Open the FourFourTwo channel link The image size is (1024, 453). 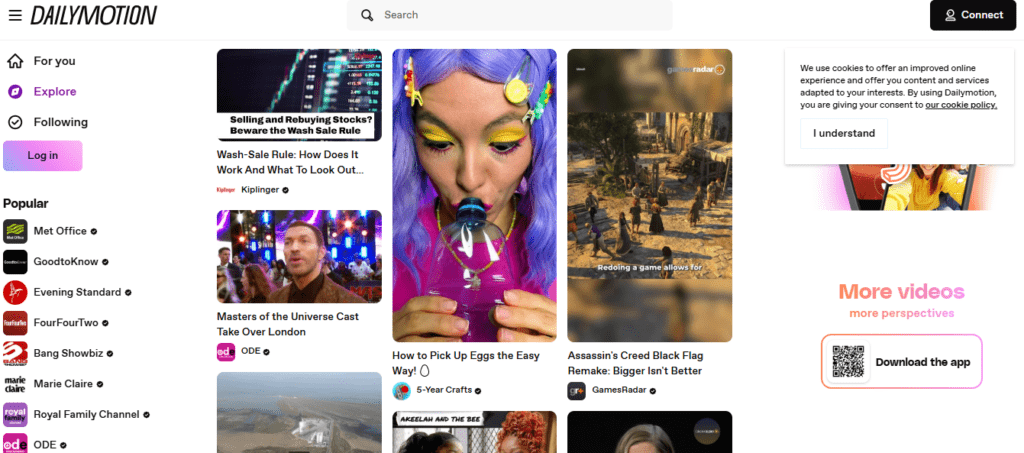pos(66,323)
